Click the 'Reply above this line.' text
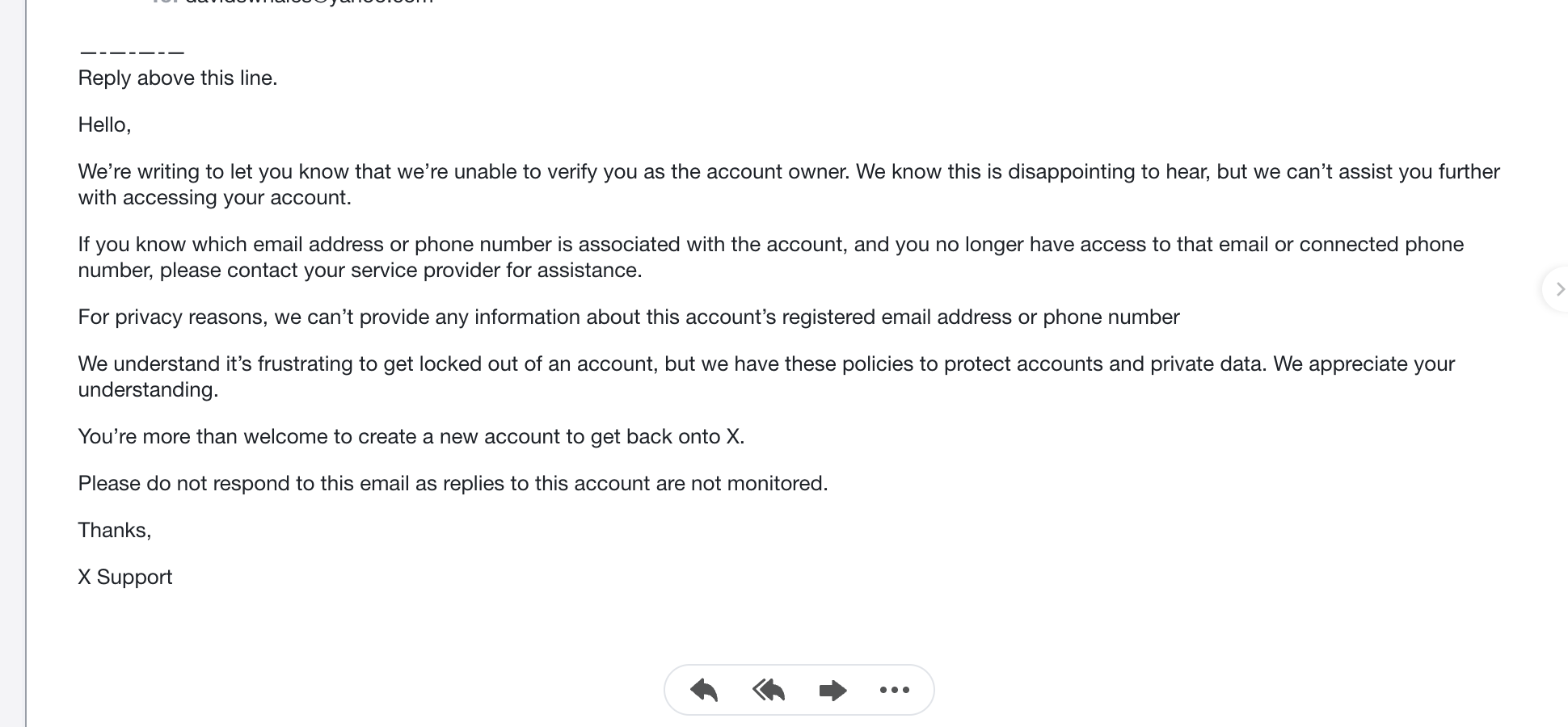Screen dimensions: 1568x727 click(x=178, y=78)
